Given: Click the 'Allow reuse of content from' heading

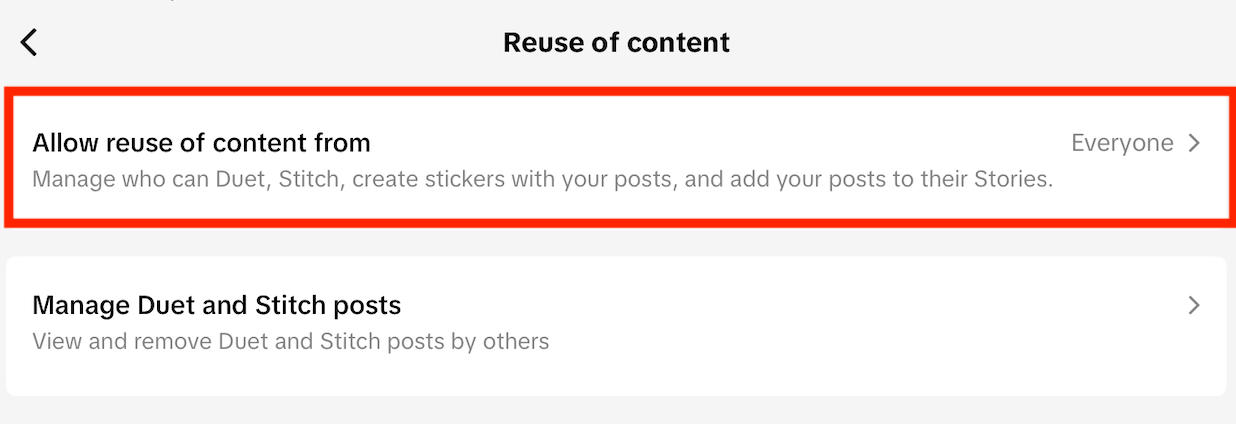Looking at the screenshot, I should (x=201, y=143).
